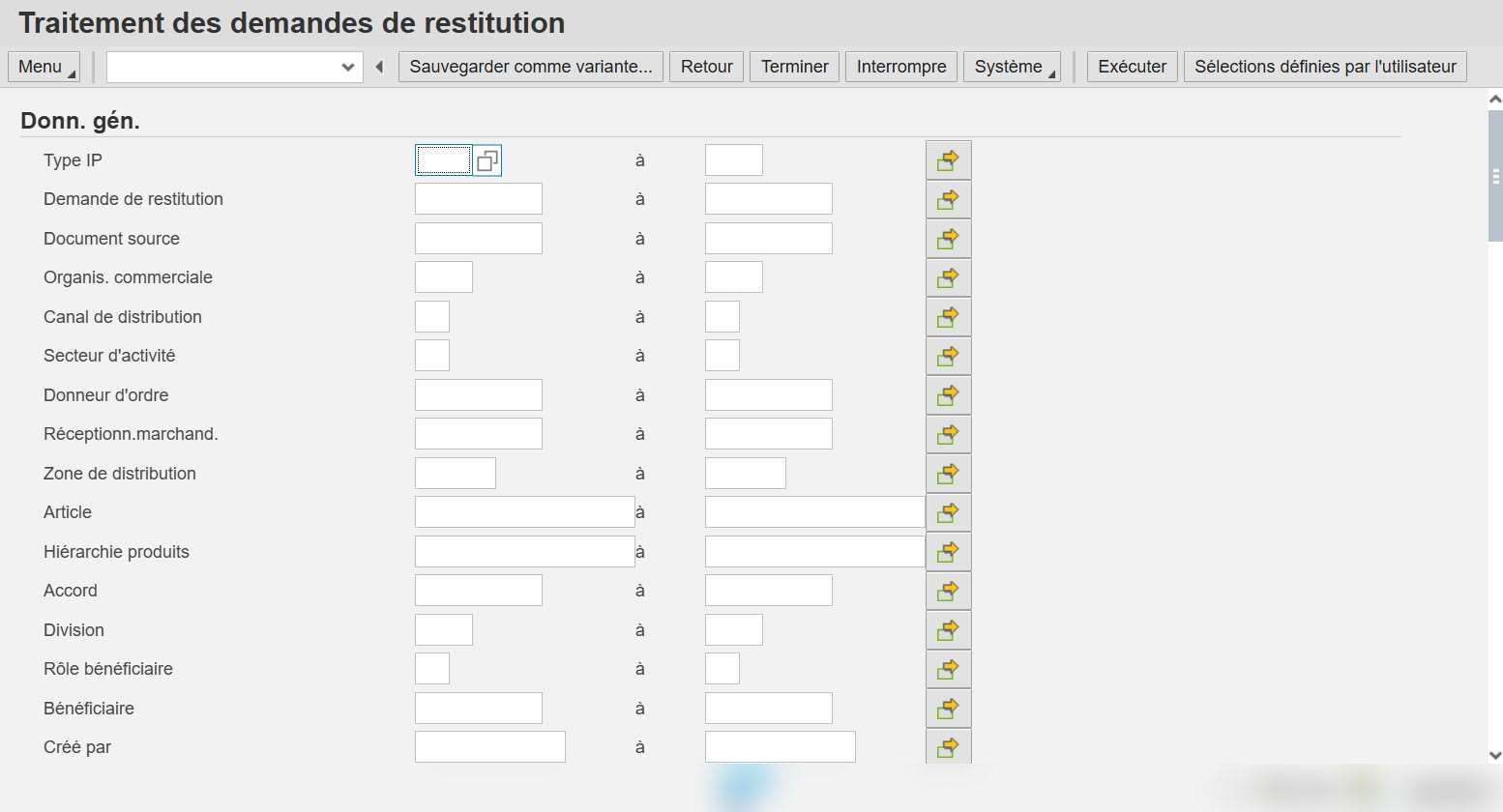1503x812 pixels.
Task: Focus the Demande de restitution from field
Action: pos(479,199)
